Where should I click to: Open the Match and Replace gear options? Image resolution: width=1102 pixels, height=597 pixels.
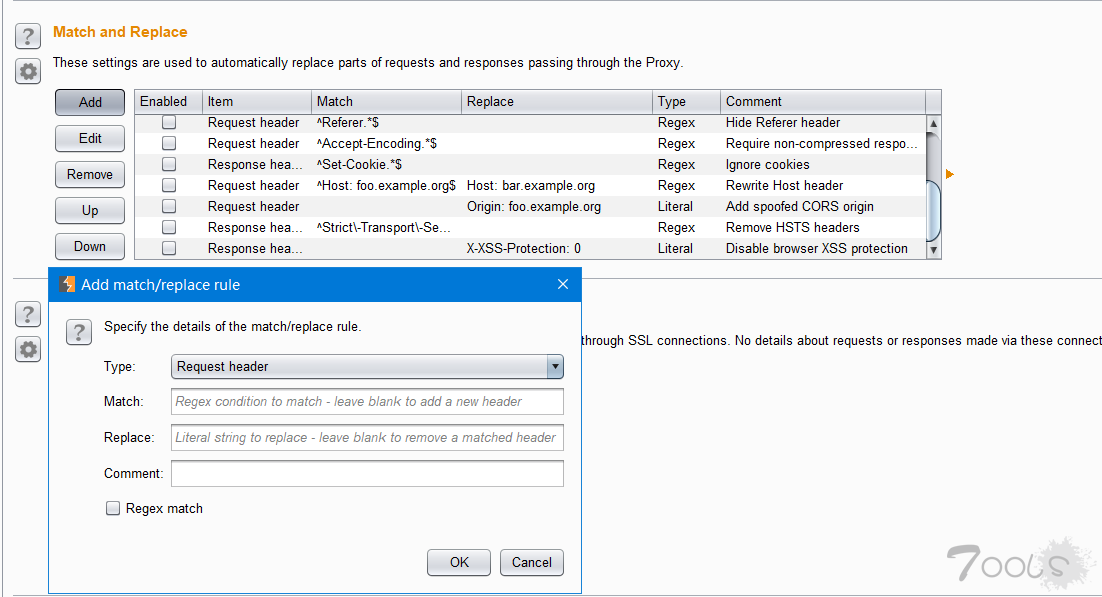(x=28, y=71)
